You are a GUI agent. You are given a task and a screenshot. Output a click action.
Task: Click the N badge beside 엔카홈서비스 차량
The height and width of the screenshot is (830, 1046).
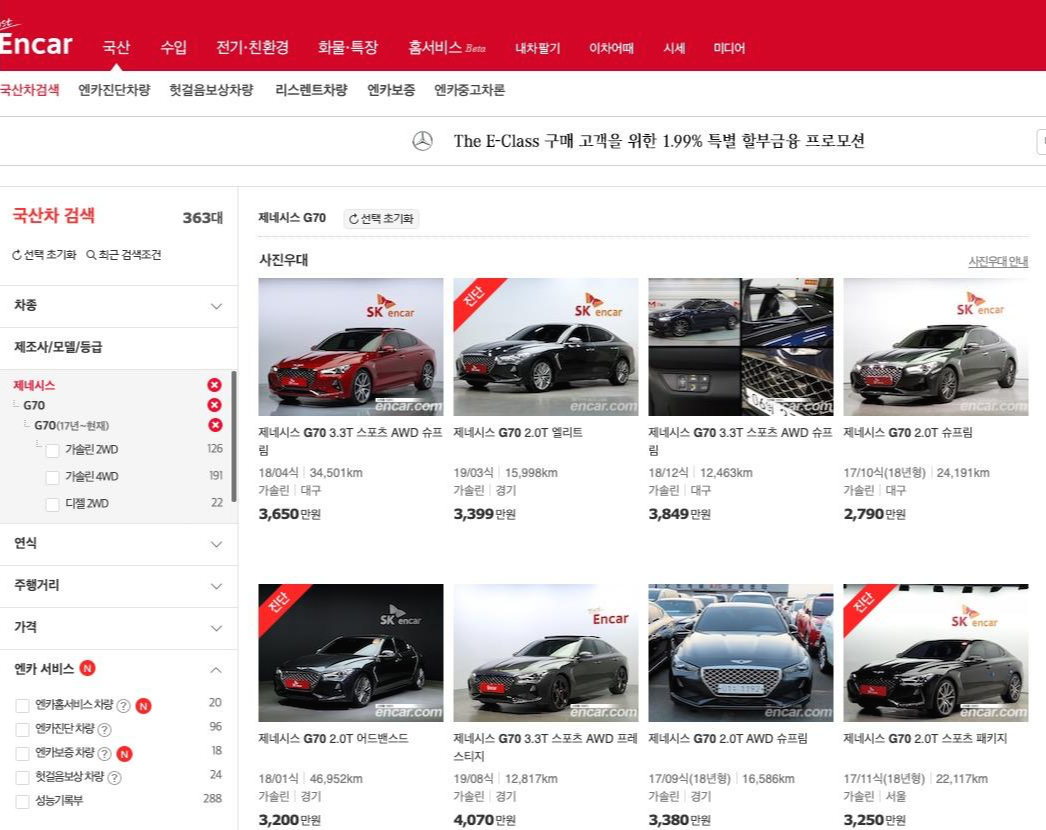[143, 705]
